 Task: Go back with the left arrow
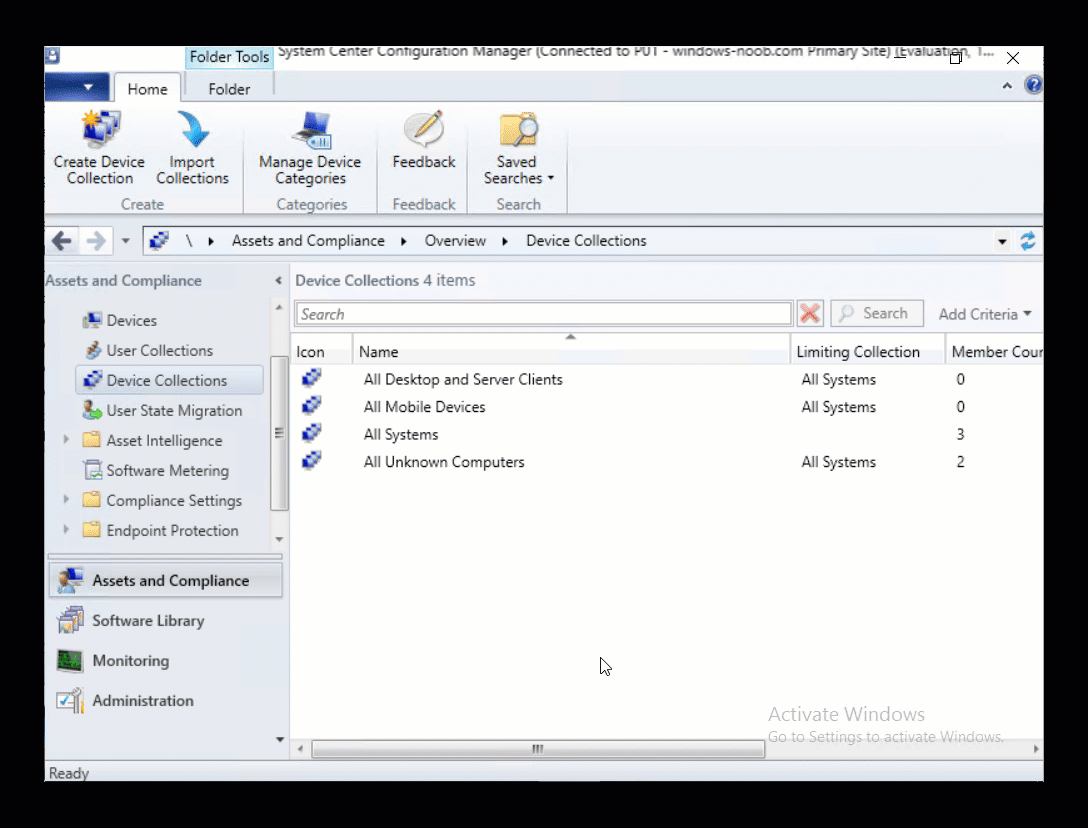pos(62,241)
